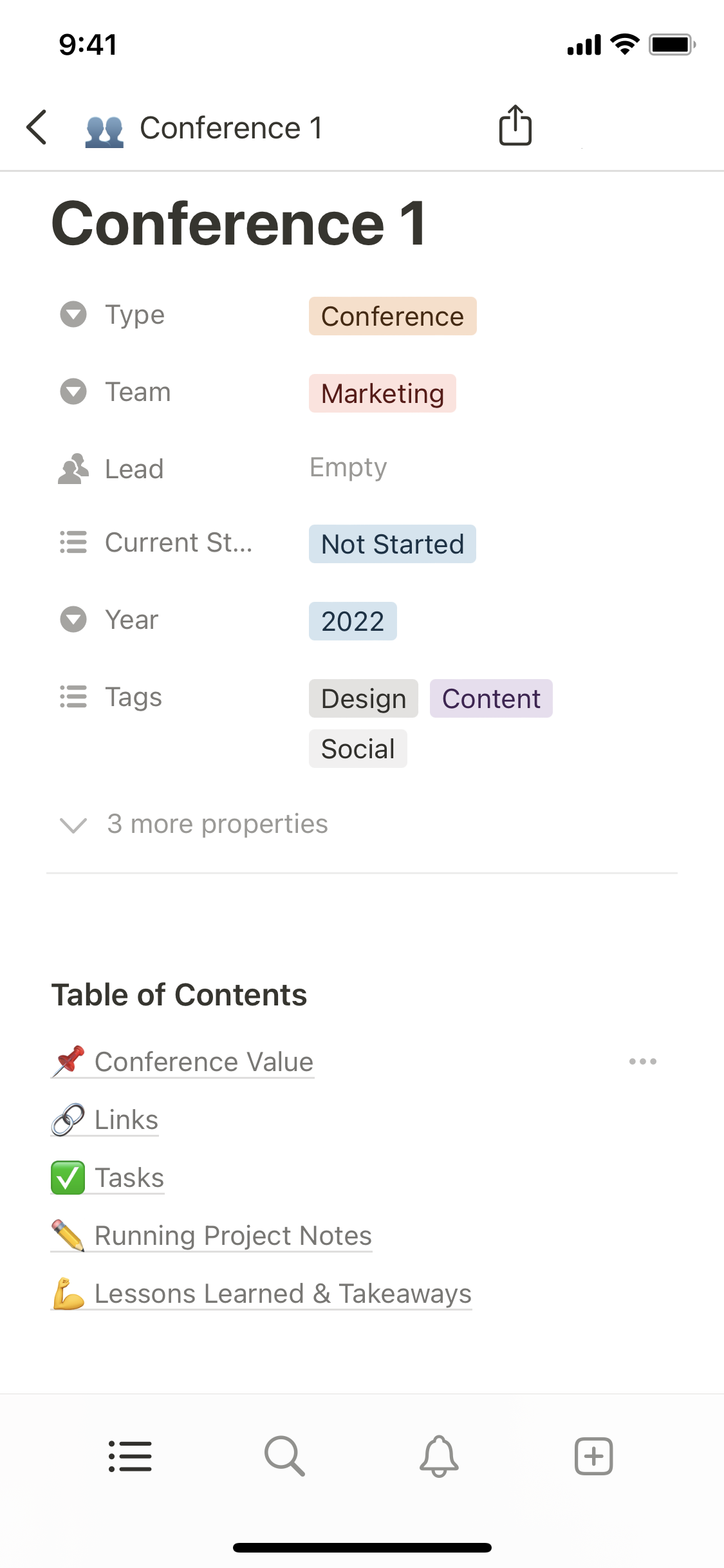Open the sidebar list menu icon
Viewport: 724px width, 1568px height.
pyautogui.click(x=130, y=1456)
